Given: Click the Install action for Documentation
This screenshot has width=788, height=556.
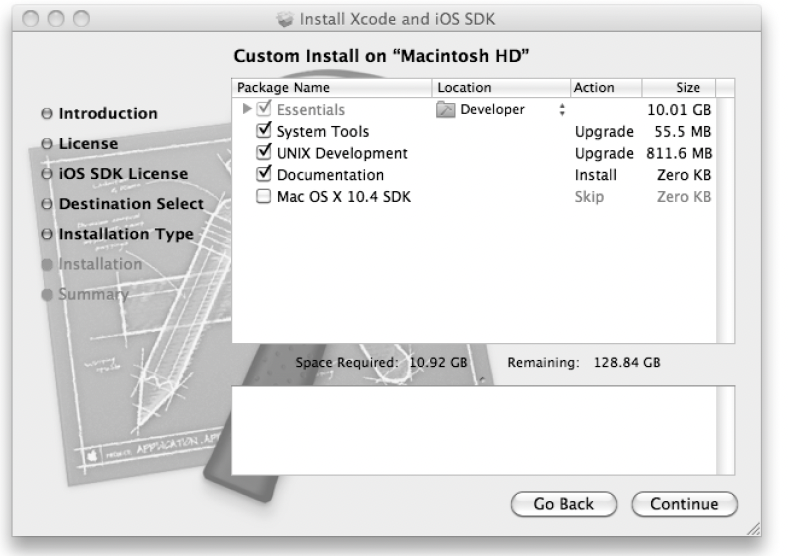Looking at the screenshot, I should (x=596, y=175).
